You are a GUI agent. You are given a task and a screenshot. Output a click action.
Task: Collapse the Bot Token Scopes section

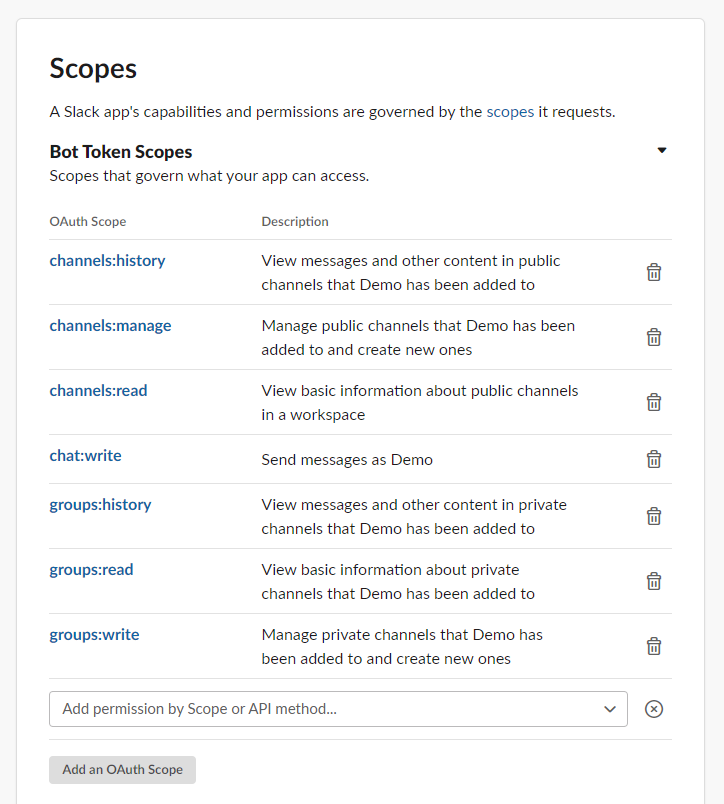(x=661, y=151)
